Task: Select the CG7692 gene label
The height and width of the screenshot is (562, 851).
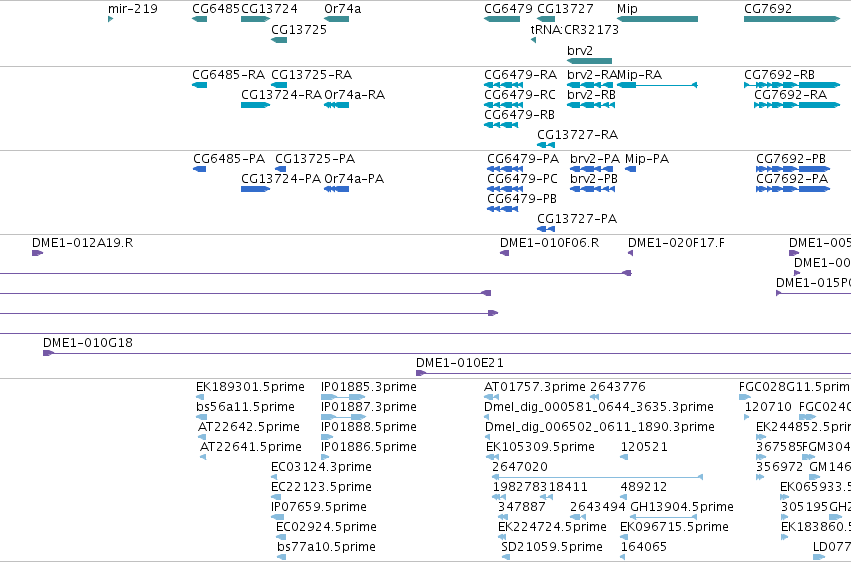Action: (768, 9)
